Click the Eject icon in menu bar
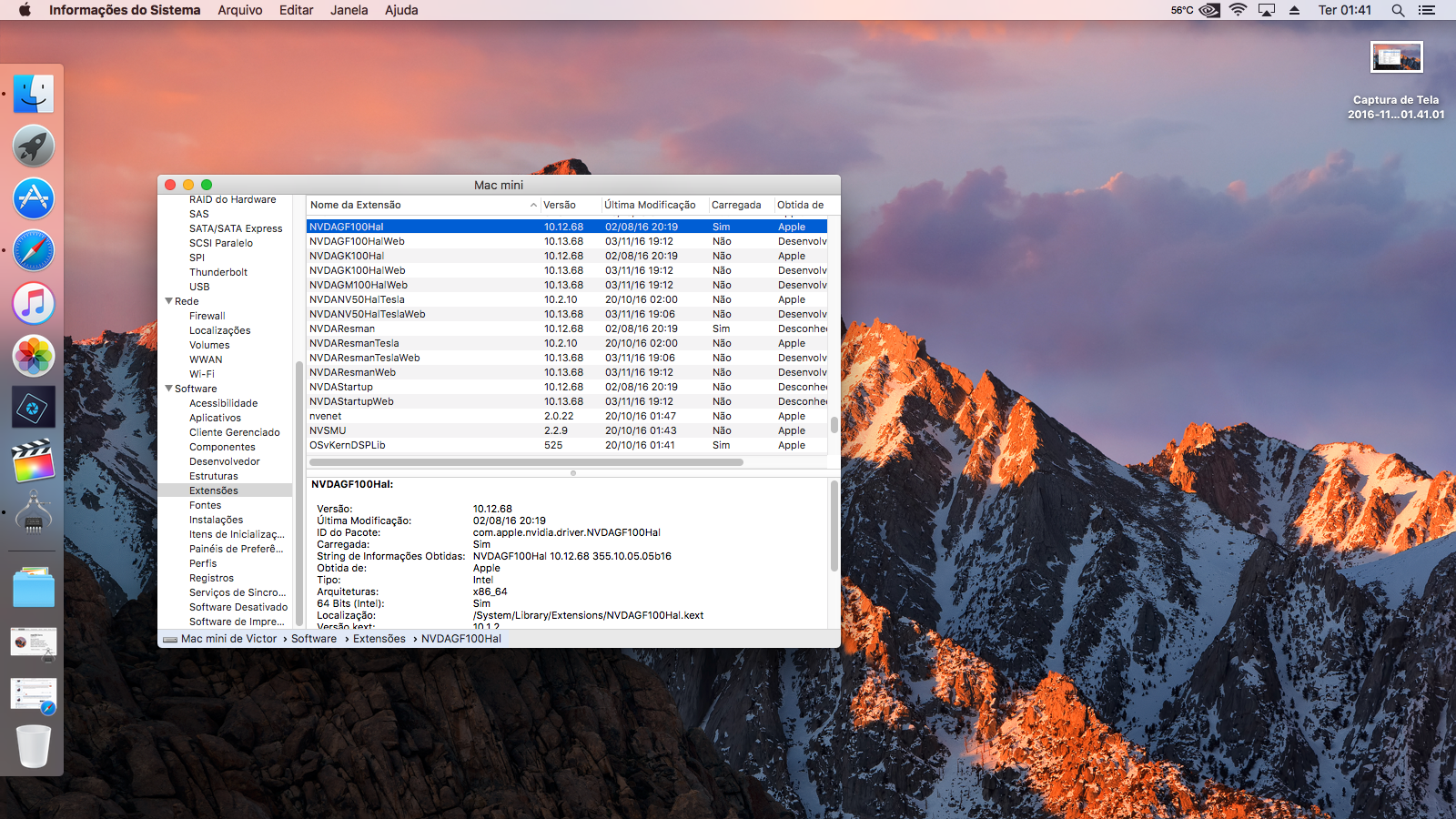Screen dimensions: 1456x819 tap(1294, 10)
